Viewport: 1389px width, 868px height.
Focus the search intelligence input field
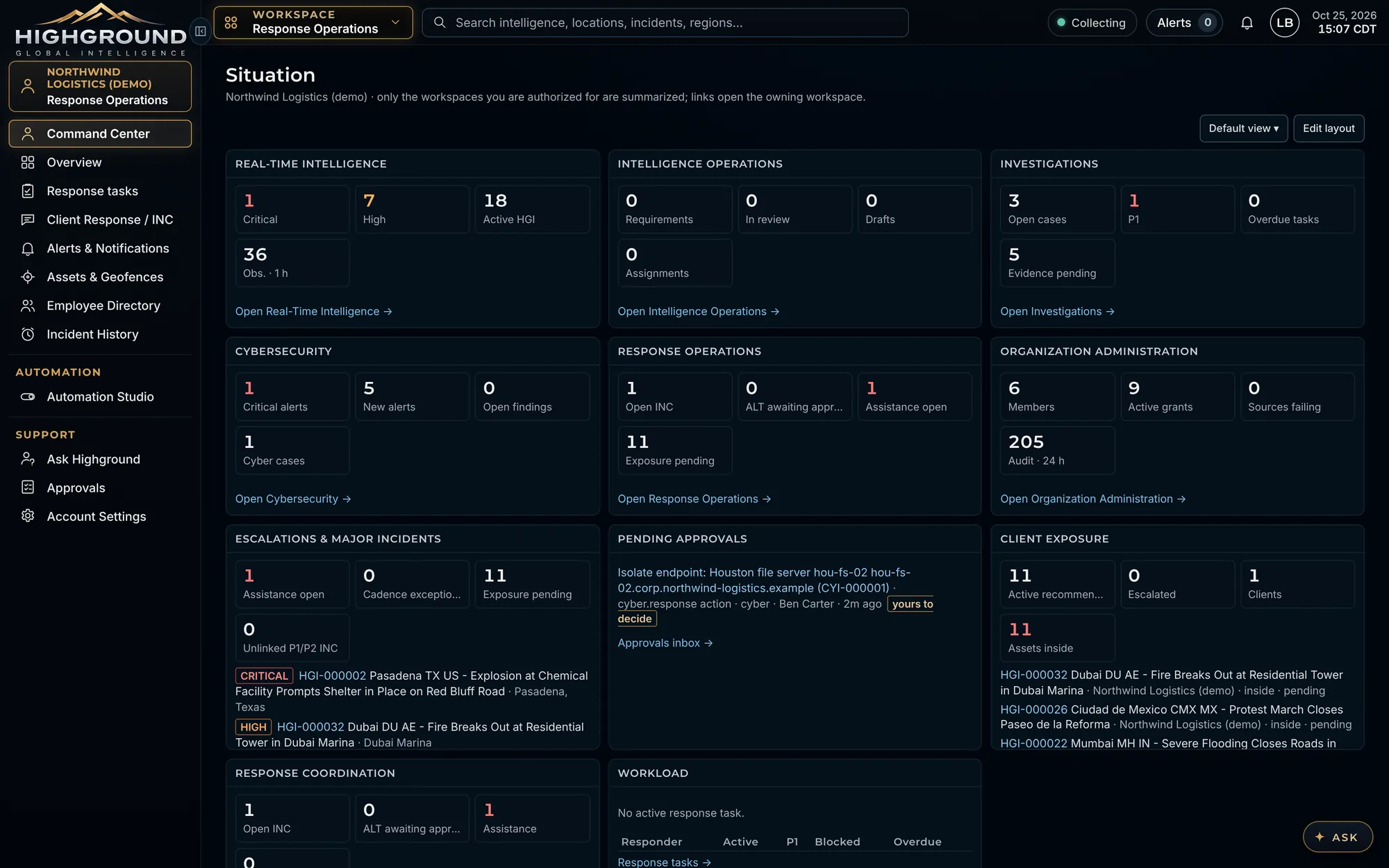[665, 23]
